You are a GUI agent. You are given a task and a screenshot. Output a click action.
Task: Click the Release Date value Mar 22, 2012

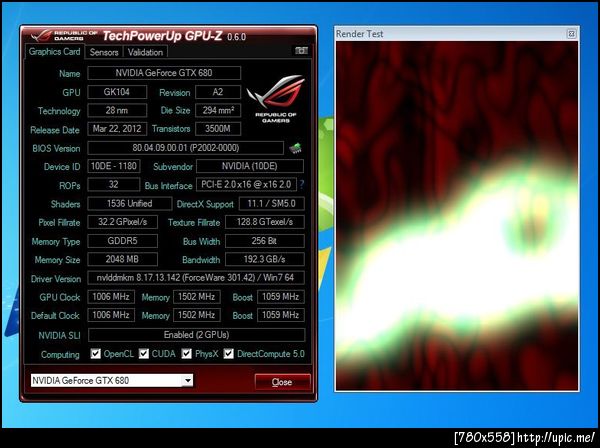point(117,129)
